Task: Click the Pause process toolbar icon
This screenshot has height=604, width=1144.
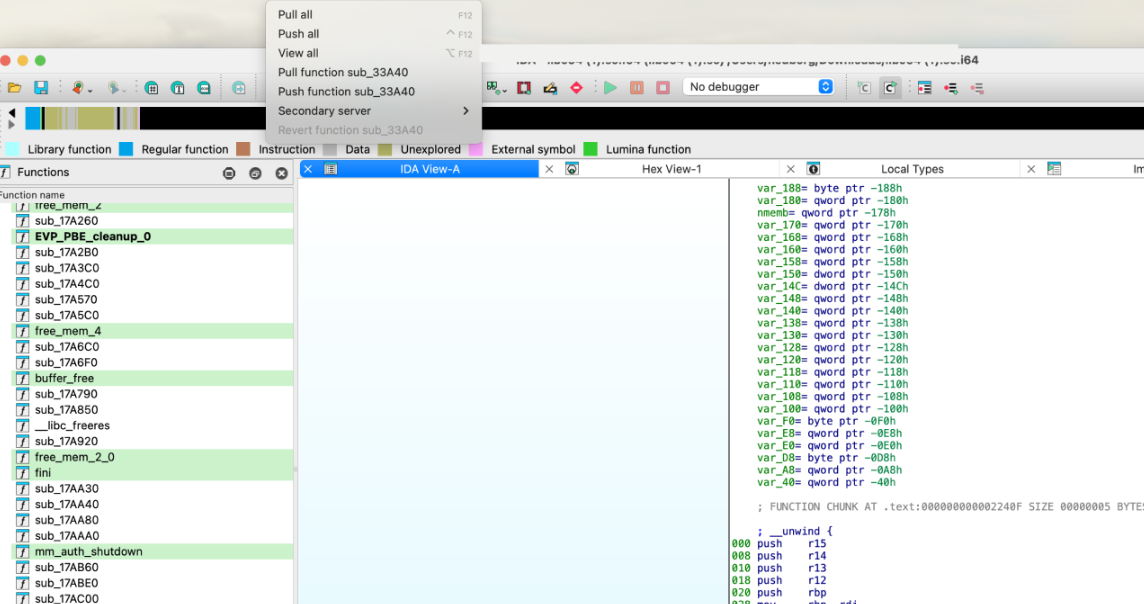Action: 636,88
